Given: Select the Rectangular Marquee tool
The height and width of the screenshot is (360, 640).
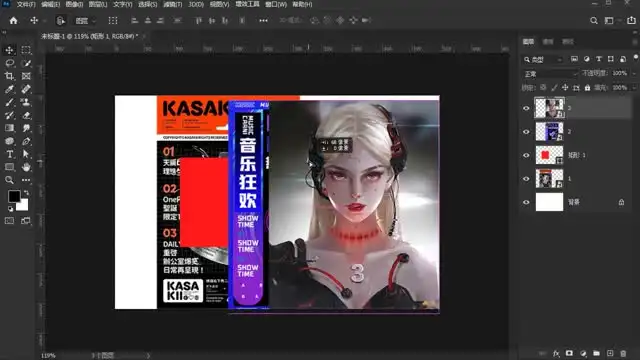Looking at the screenshot, I should tap(26, 50).
